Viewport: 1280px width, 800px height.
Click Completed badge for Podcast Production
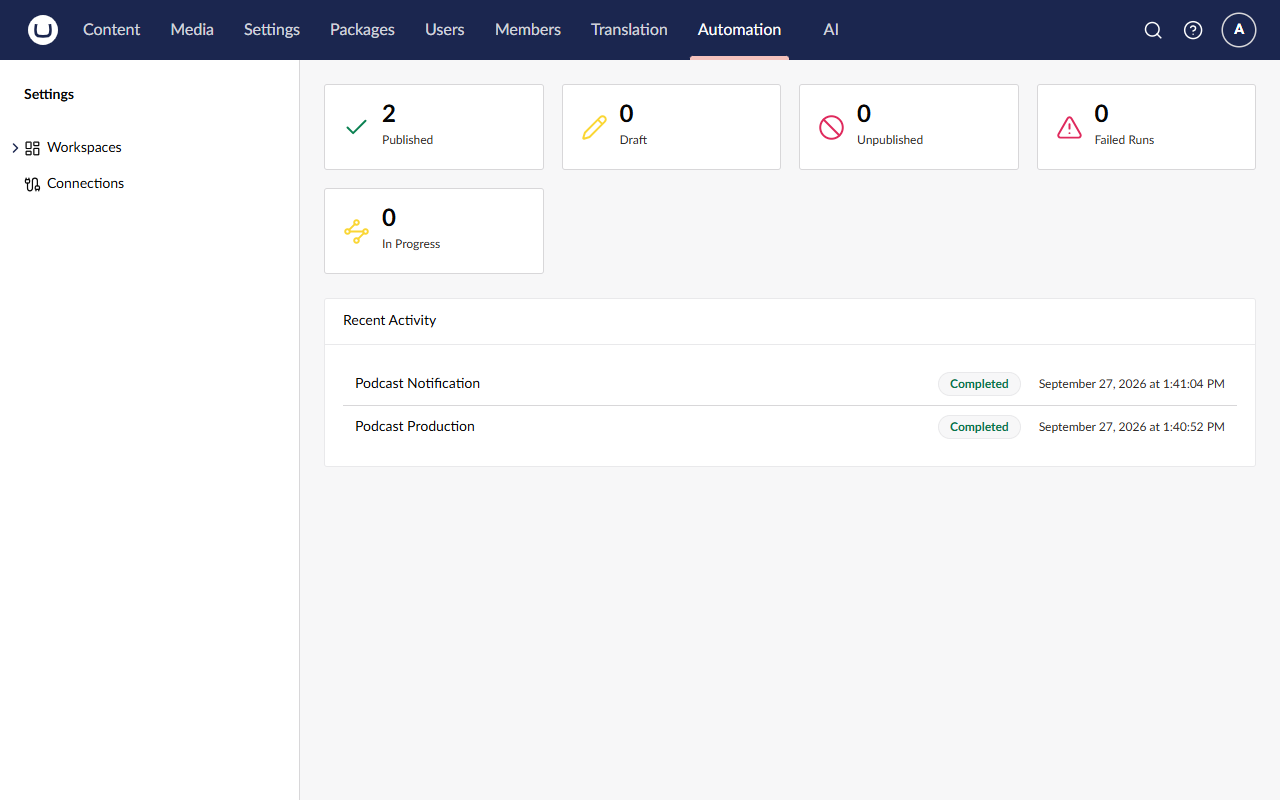[979, 427]
